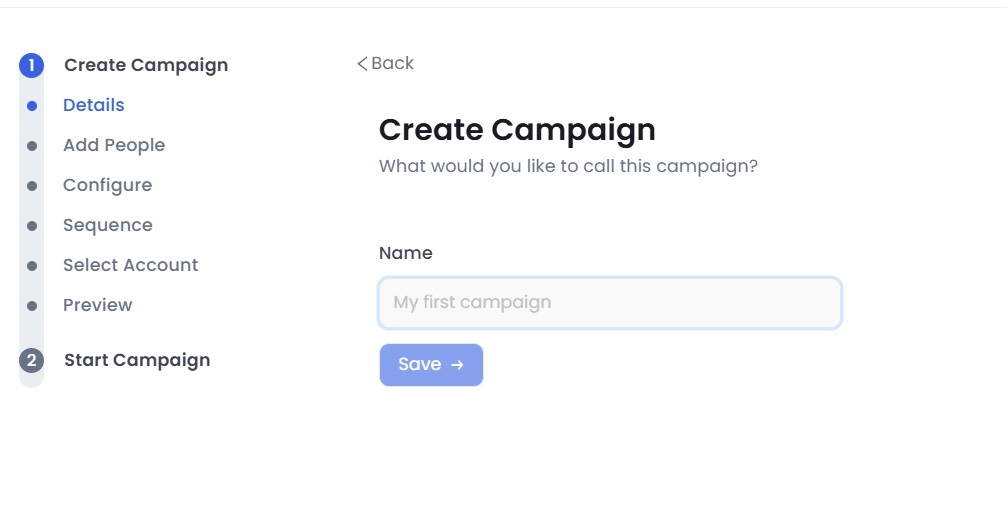Select the Create Campaign step title in sidebar

tap(146, 66)
